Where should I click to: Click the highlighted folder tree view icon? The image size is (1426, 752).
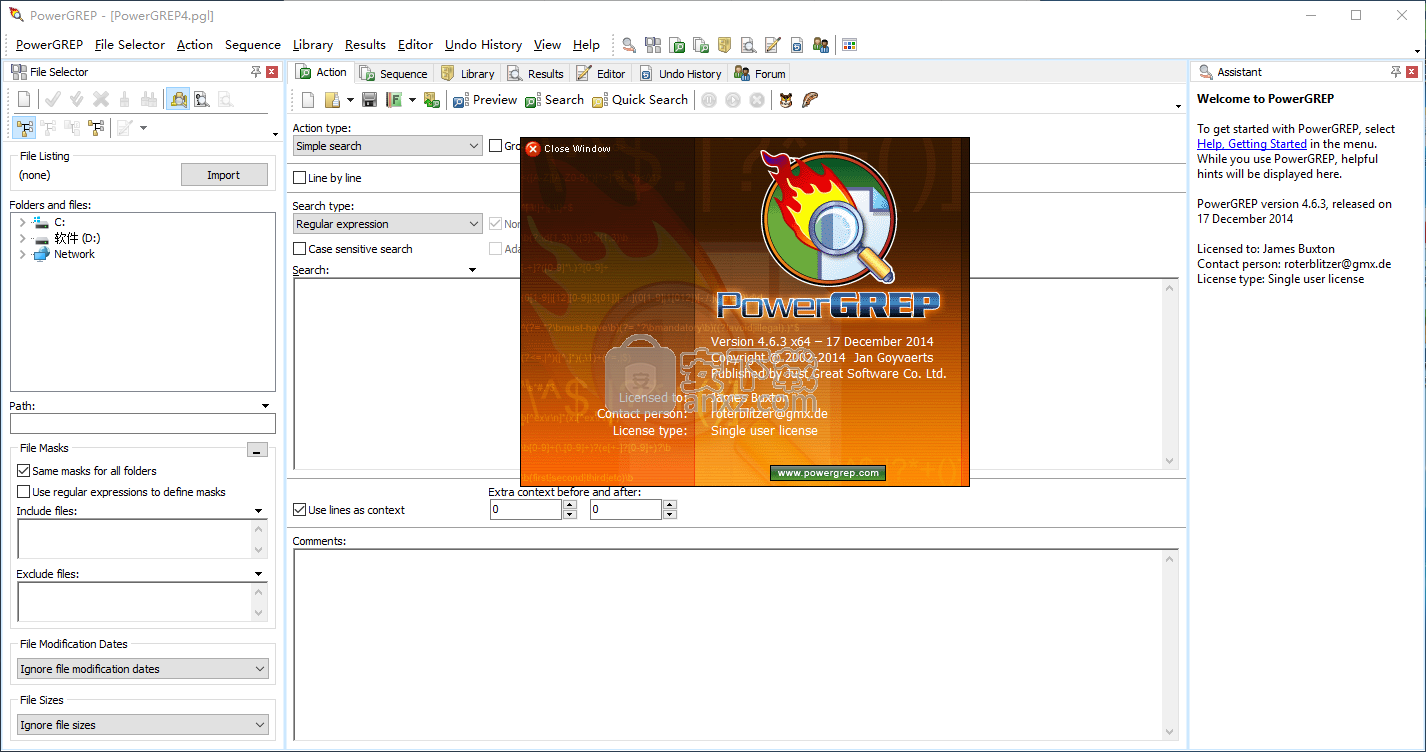pos(24,127)
